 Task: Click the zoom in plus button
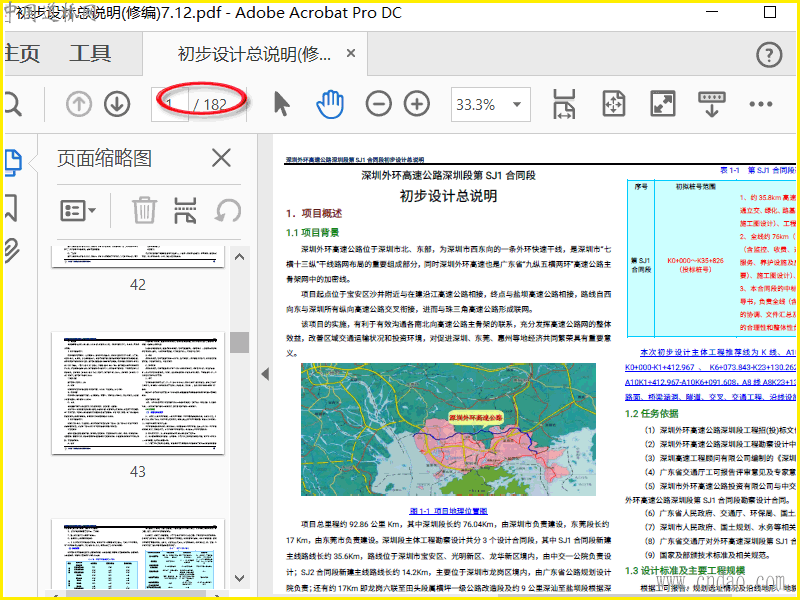416,104
